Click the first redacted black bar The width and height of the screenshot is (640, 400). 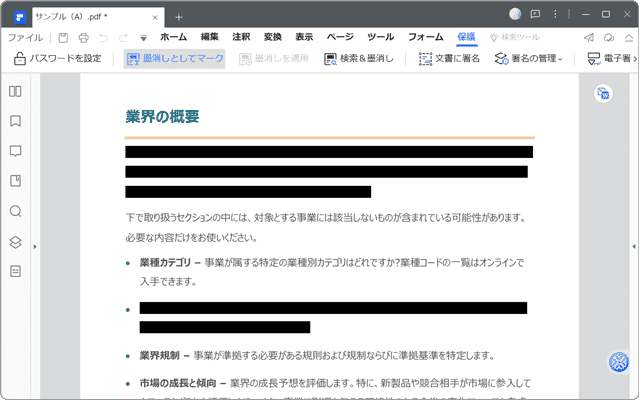[329, 152]
